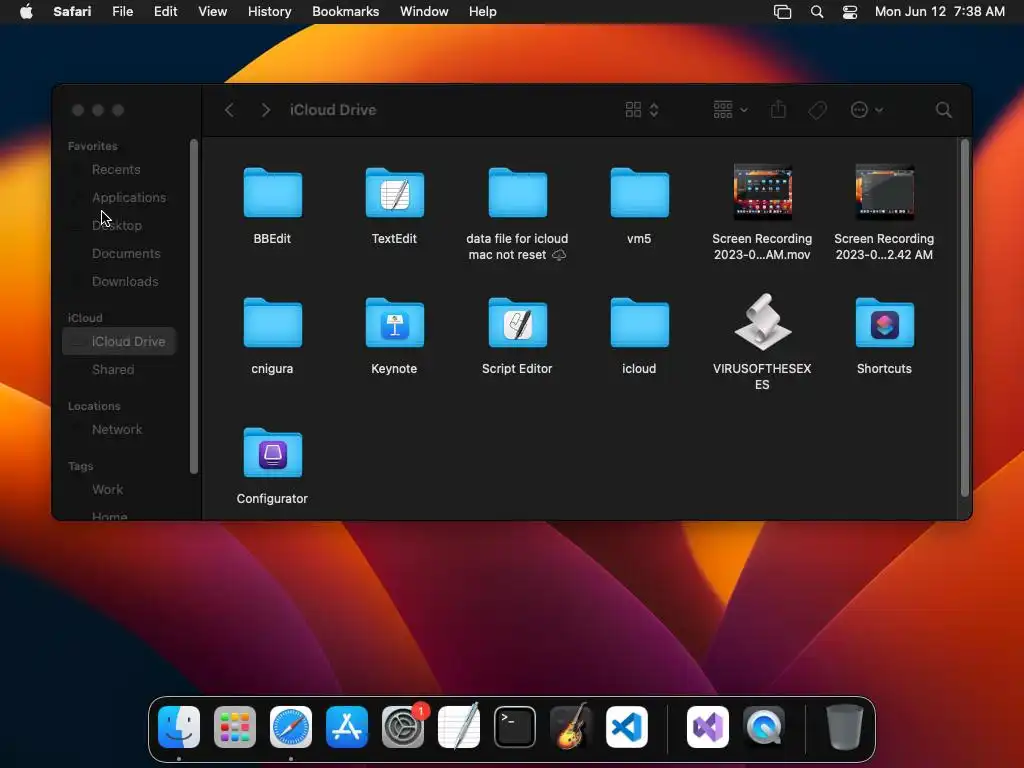Open the icloud folder
The height and width of the screenshot is (768, 1024).
click(x=639, y=322)
